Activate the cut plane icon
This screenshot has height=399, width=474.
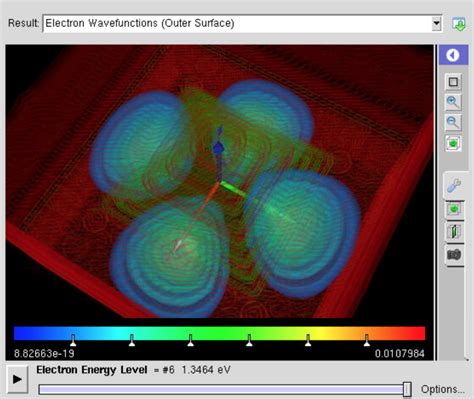coord(454,231)
